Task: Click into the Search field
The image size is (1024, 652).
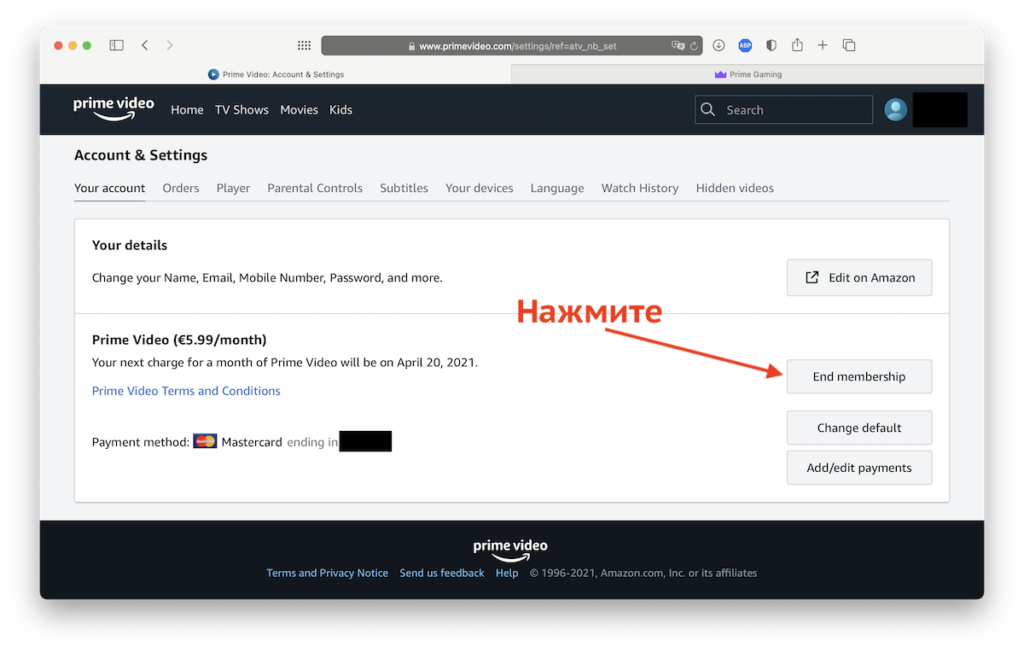Action: pyautogui.click(x=795, y=110)
